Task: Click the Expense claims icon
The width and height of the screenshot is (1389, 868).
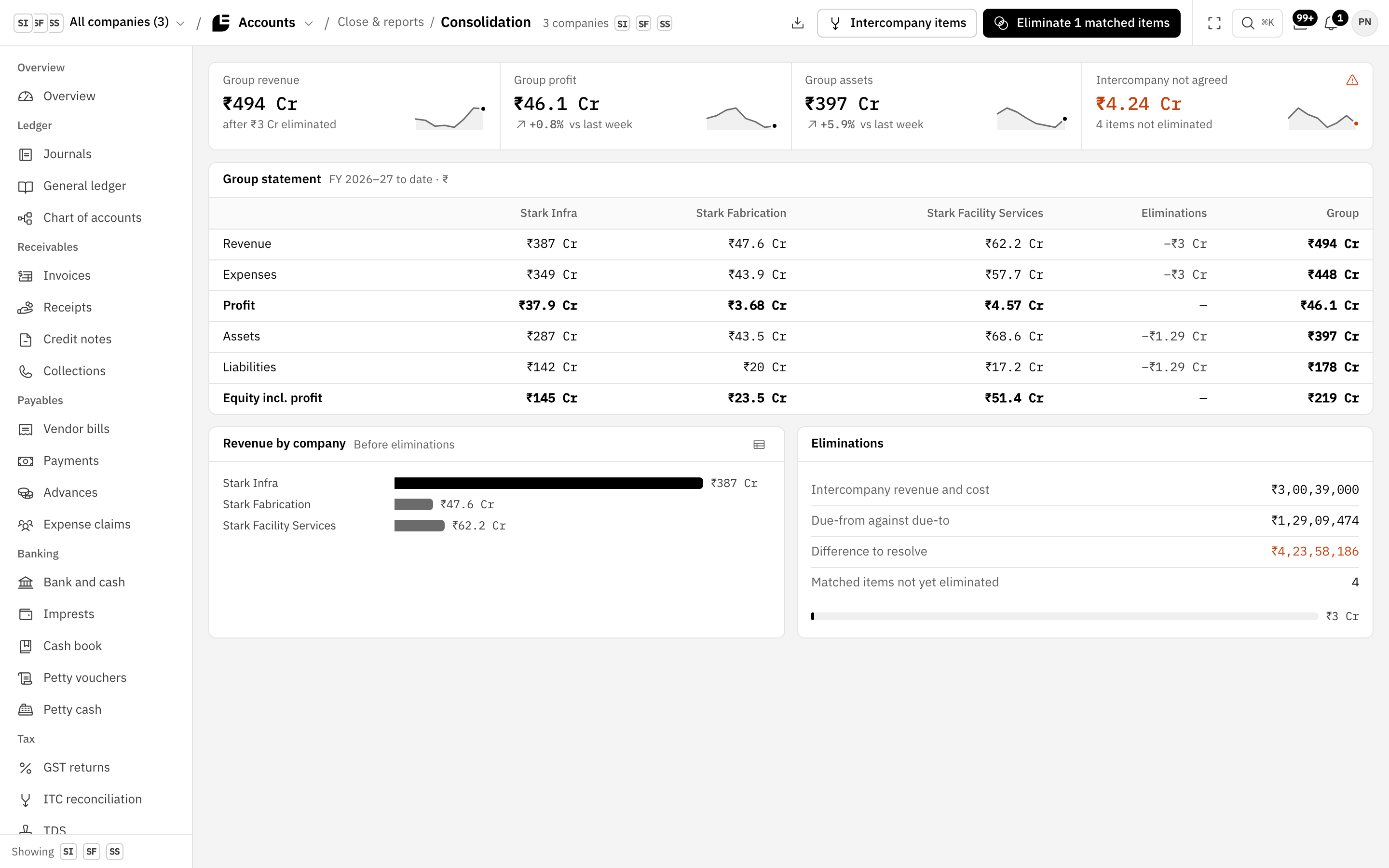Action: [x=25, y=525]
